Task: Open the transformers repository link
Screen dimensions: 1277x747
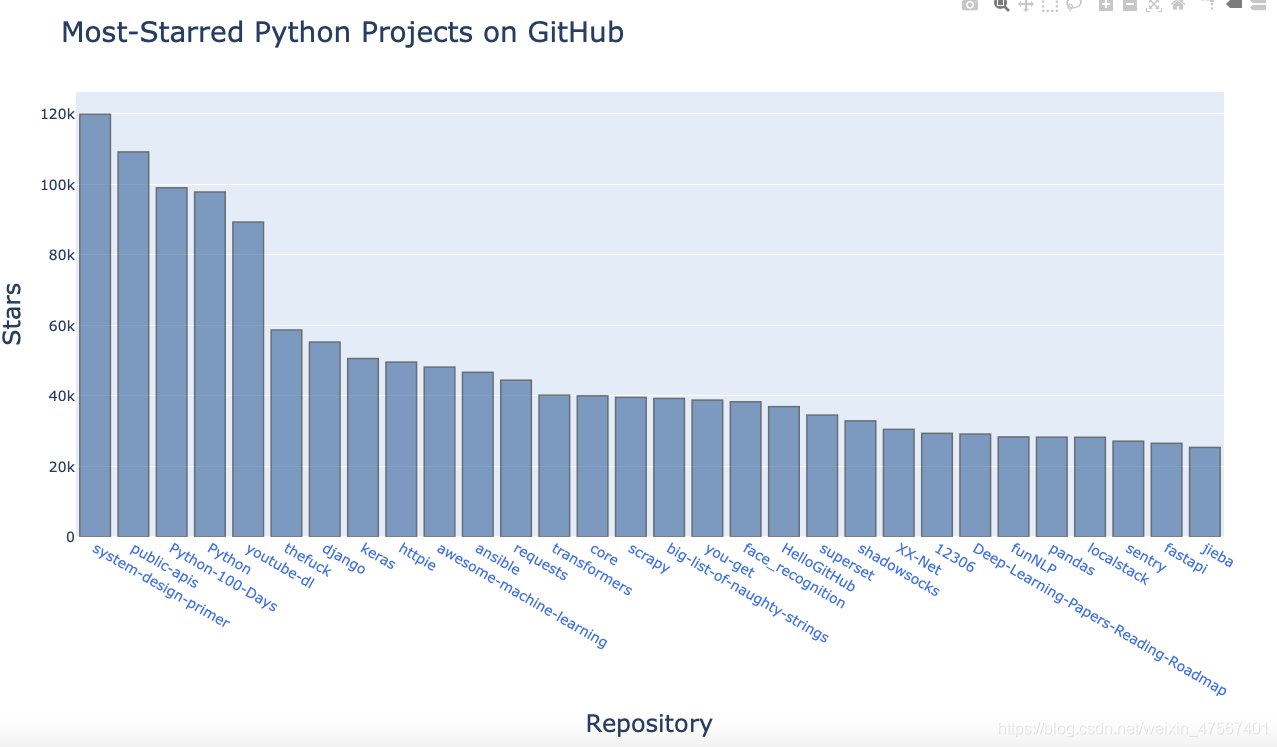Action: point(591,570)
